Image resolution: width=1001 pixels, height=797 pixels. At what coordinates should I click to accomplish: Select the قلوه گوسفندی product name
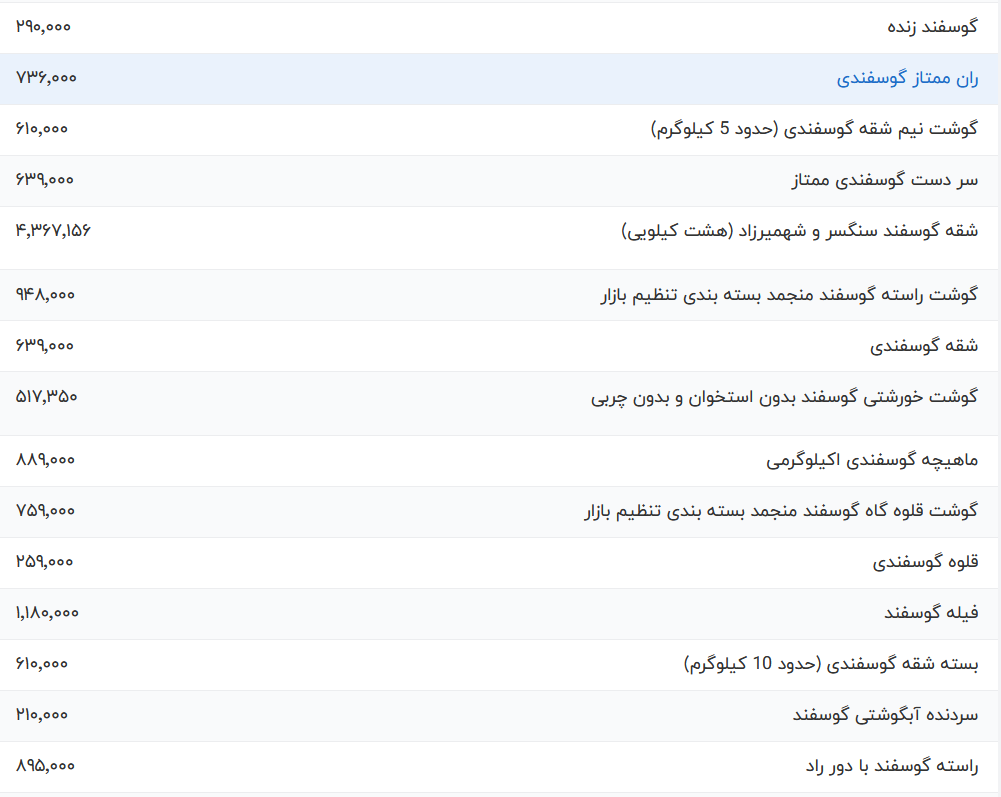point(925,562)
